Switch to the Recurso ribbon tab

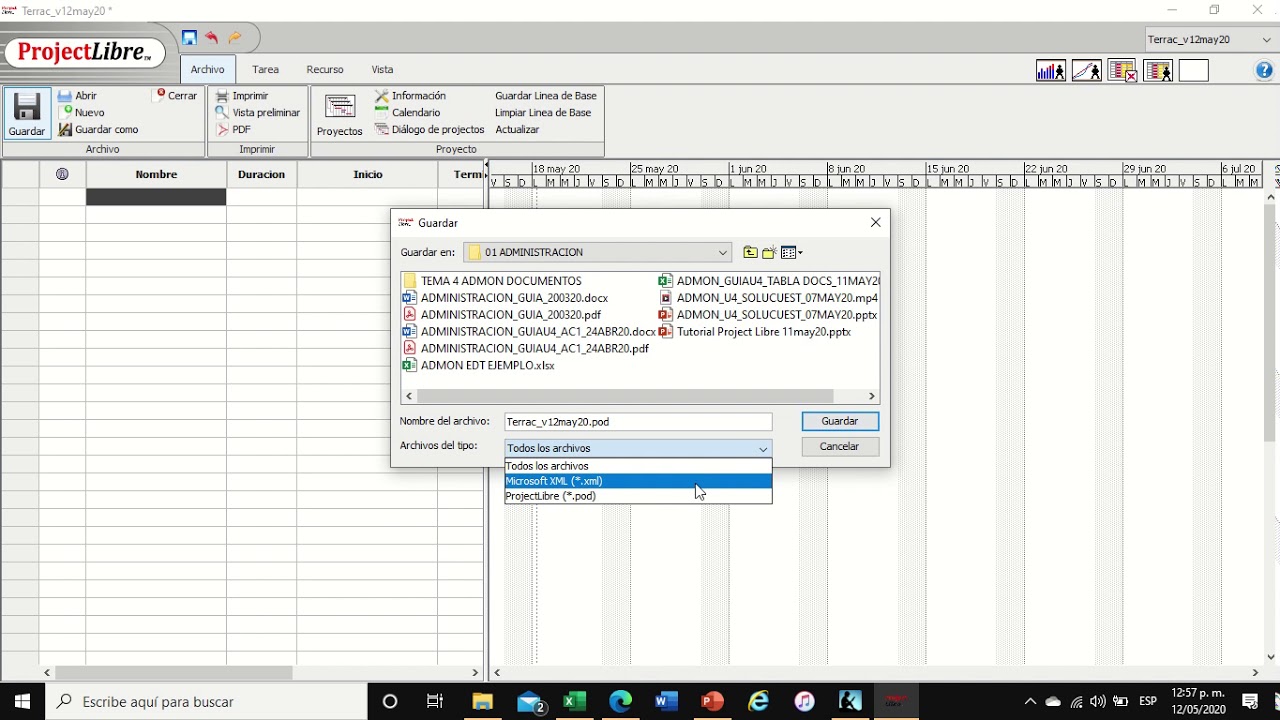(325, 70)
